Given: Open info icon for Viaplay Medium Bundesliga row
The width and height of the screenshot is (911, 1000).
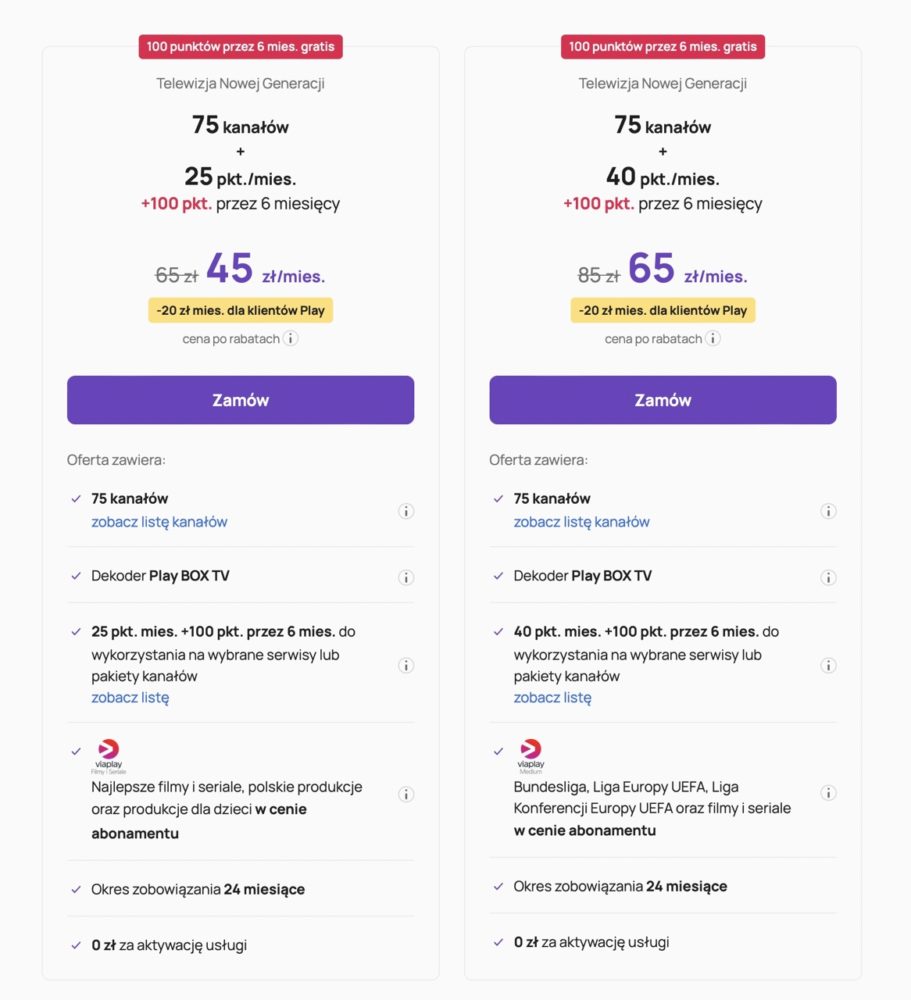Looking at the screenshot, I should 828,793.
